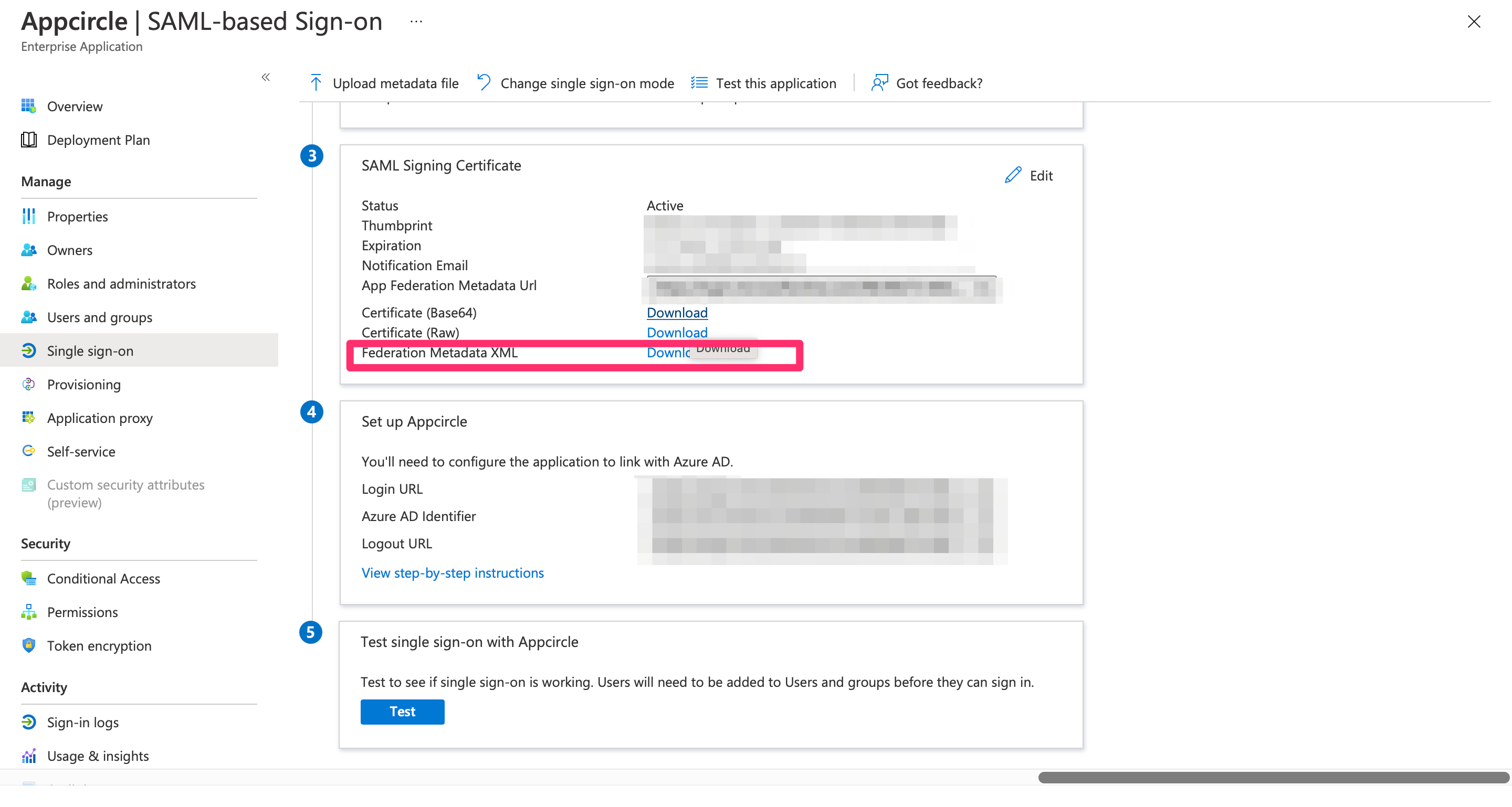Click the Single sign-on arrow icon

[x=29, y=351]
